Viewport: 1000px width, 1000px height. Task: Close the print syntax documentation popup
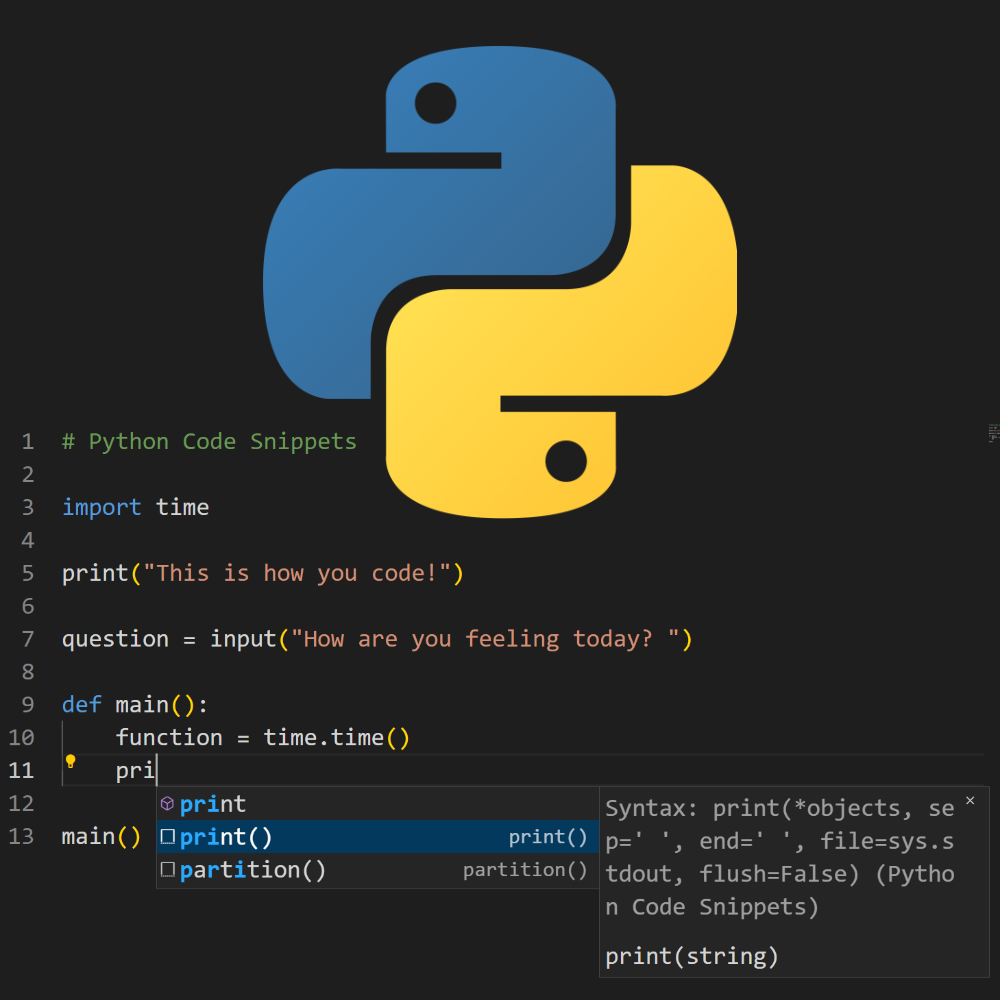(x=970, y=801)
